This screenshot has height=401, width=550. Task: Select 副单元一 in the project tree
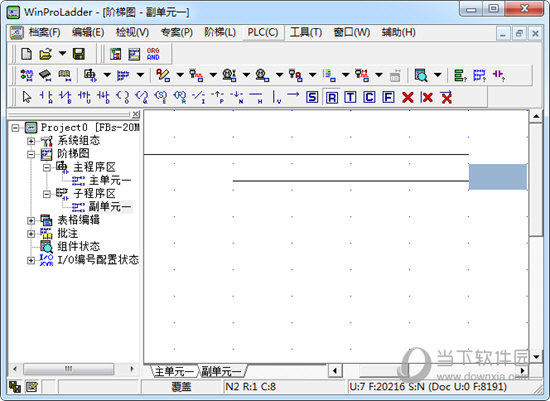point(110,207)
